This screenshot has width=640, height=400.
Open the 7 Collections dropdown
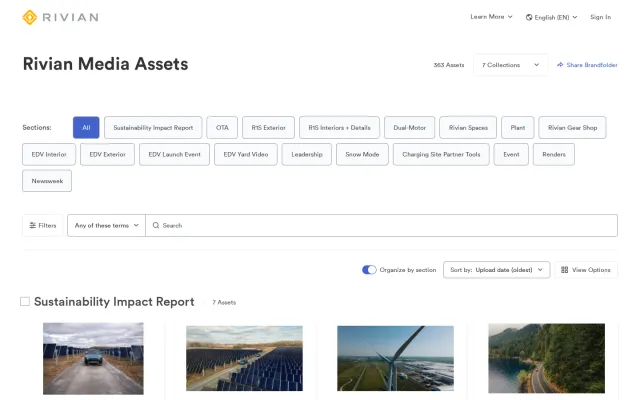pos(511,65)
